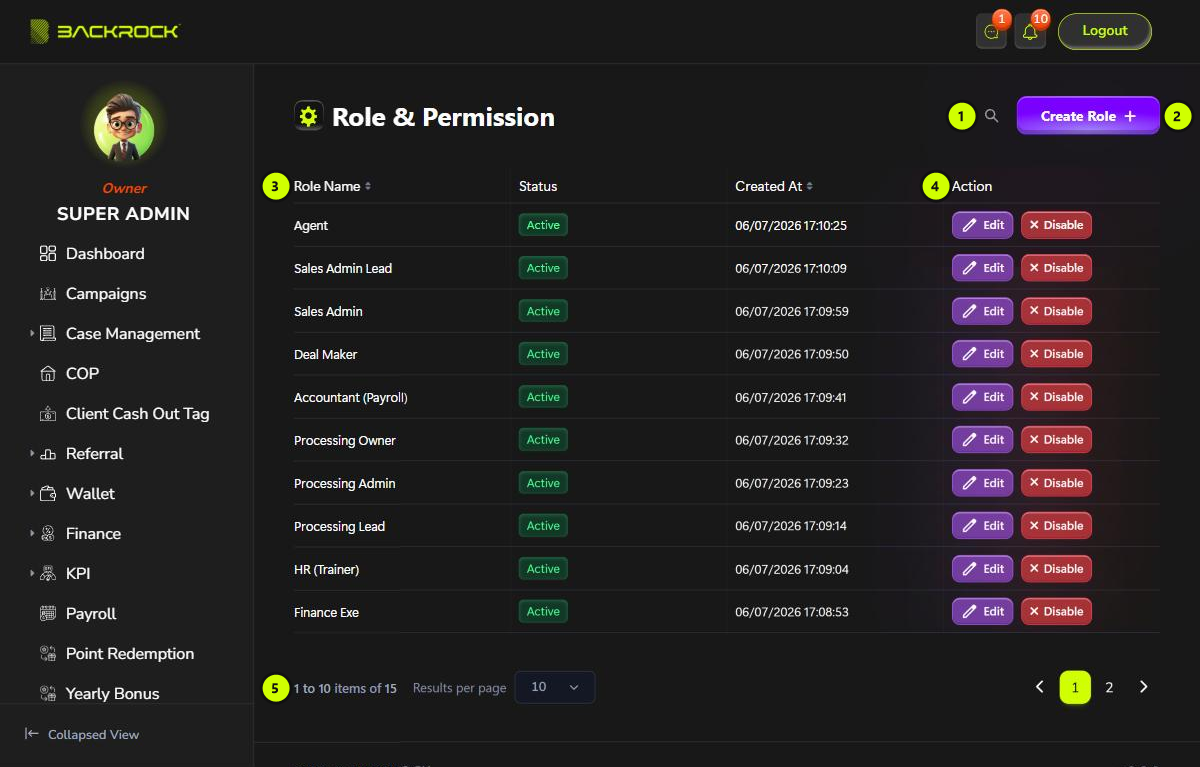Click the Payroll sidebar icon
Image resolution: width=1200 pixels, height=767 pixels.
point(48,614)
